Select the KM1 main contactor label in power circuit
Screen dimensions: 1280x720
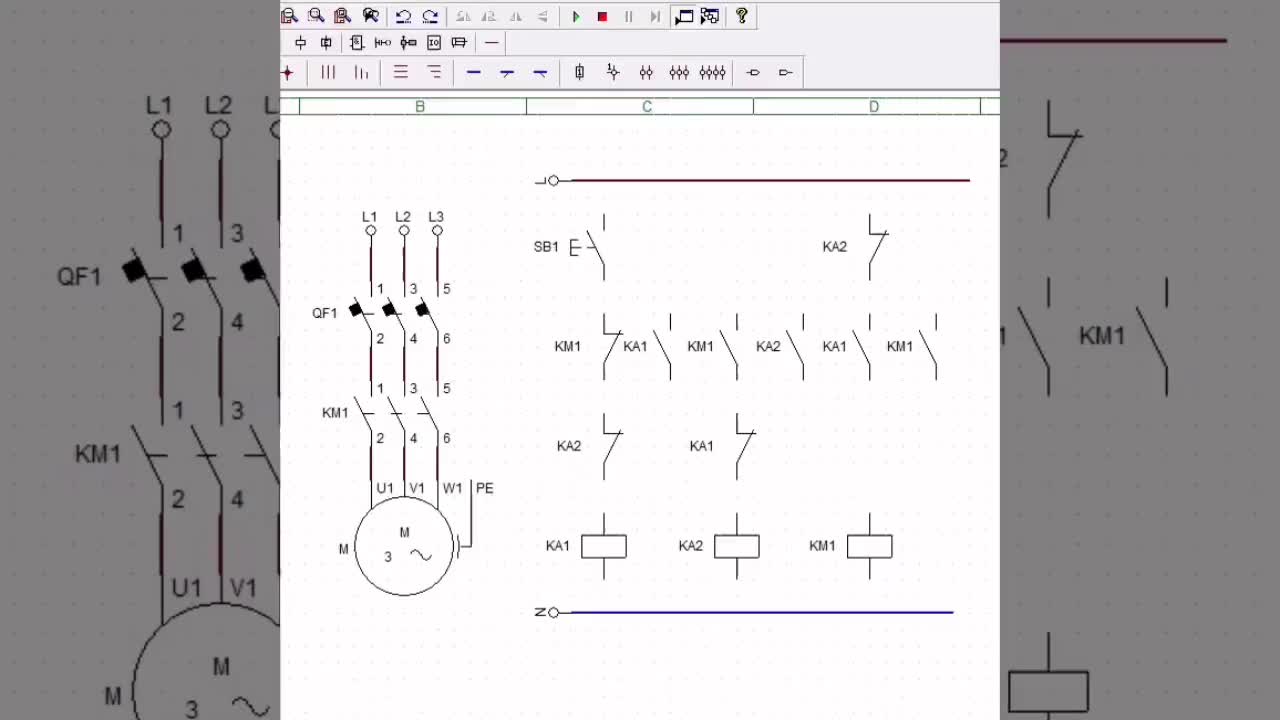(335, 413)
